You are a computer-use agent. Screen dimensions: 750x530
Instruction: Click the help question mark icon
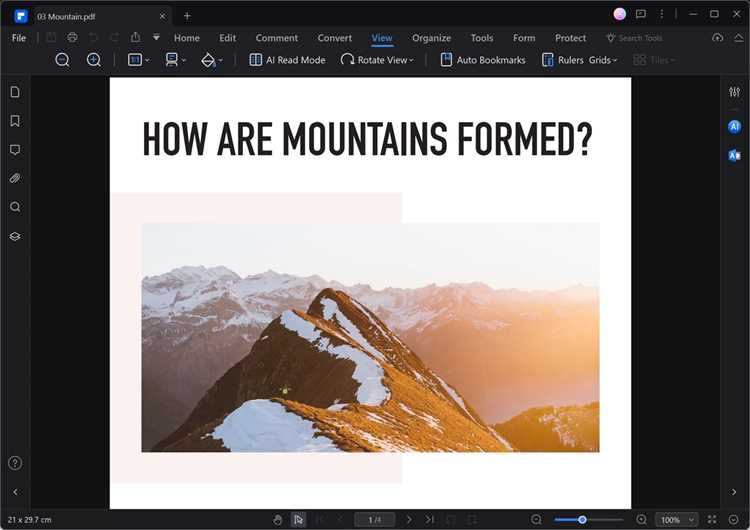click(x=15, y=463)
